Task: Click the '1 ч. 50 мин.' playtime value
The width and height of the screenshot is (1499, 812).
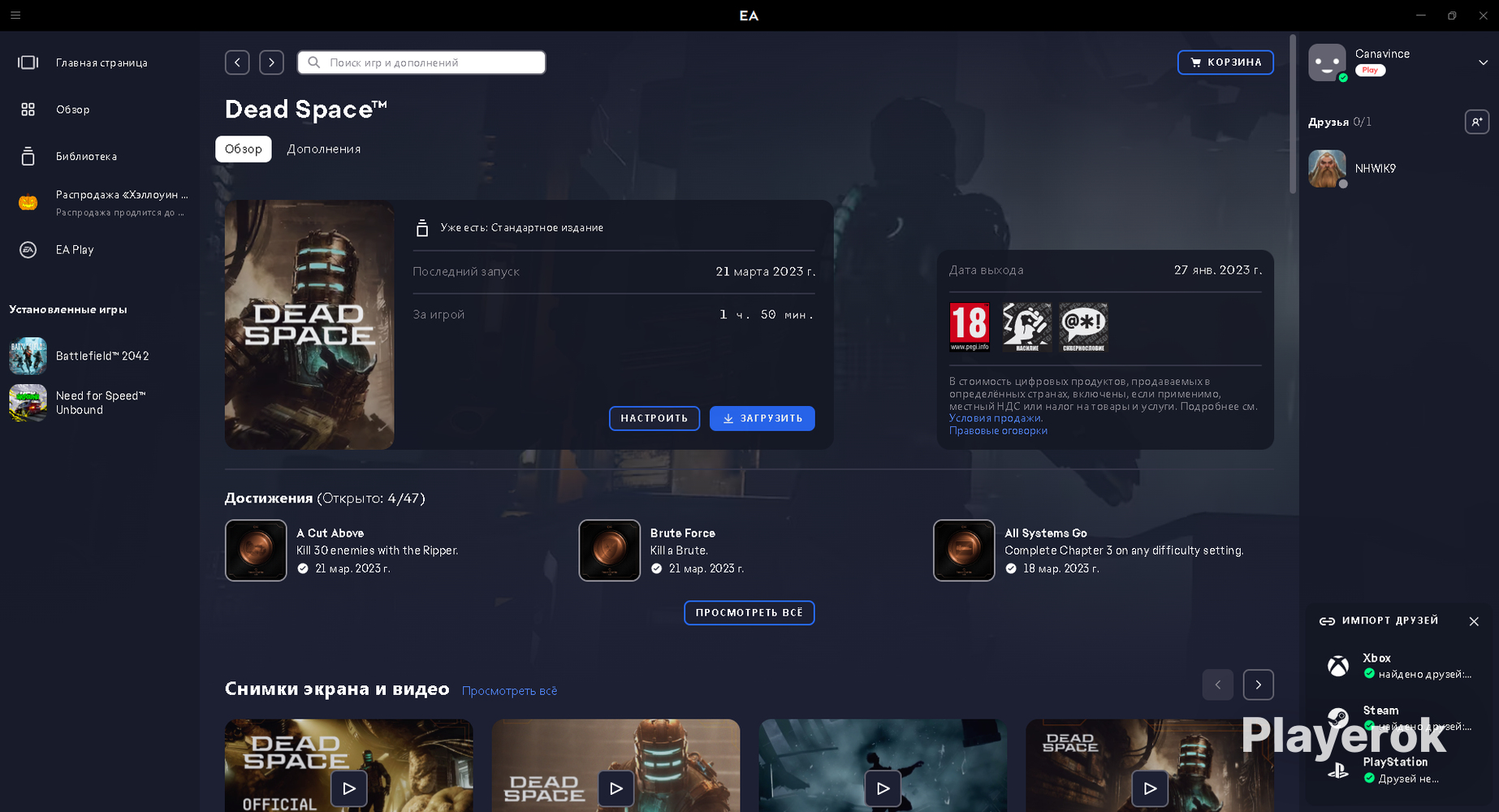Action: pos(767,315)
